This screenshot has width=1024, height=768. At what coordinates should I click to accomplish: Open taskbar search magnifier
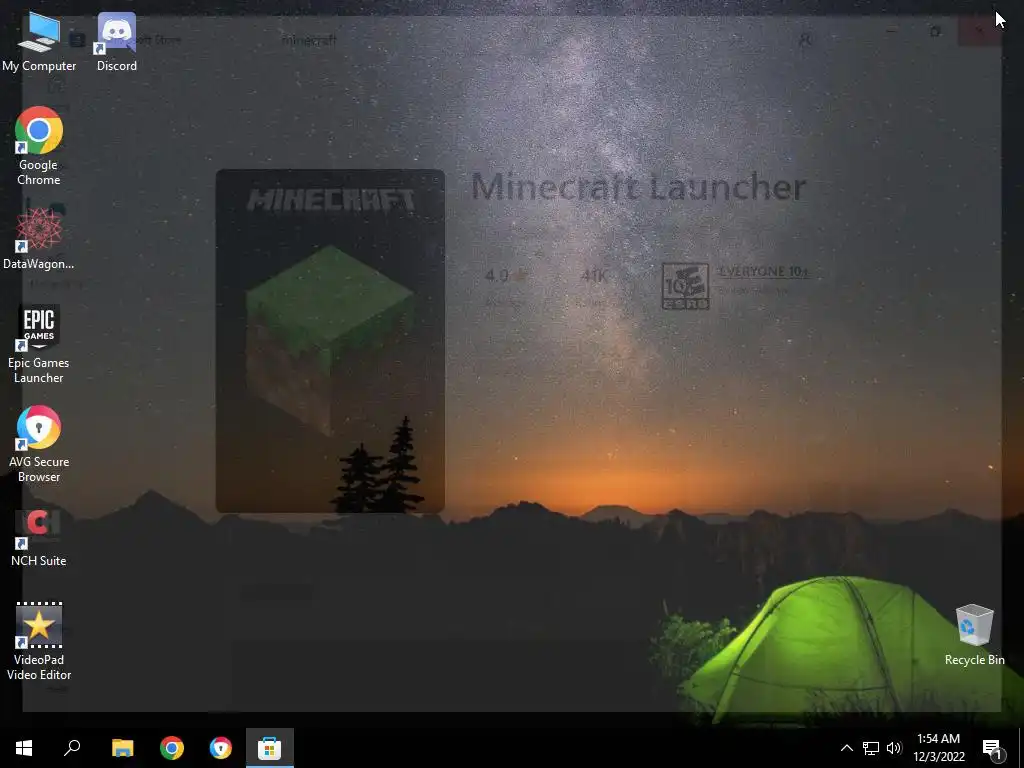point(72,748)
